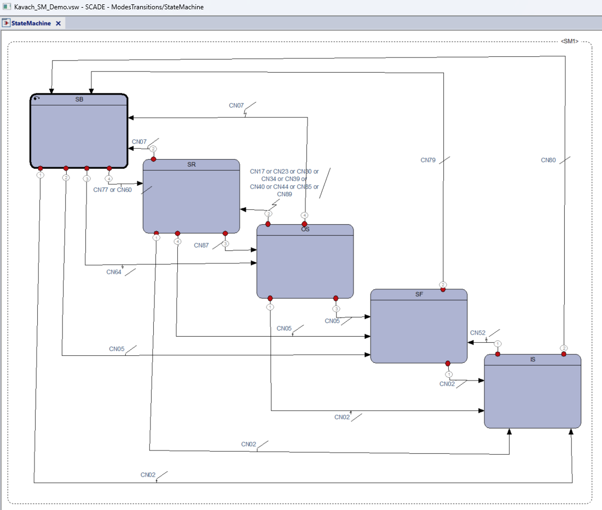Click the CN87 transition label
Screen dimensions: 602x510
[201, 245]
